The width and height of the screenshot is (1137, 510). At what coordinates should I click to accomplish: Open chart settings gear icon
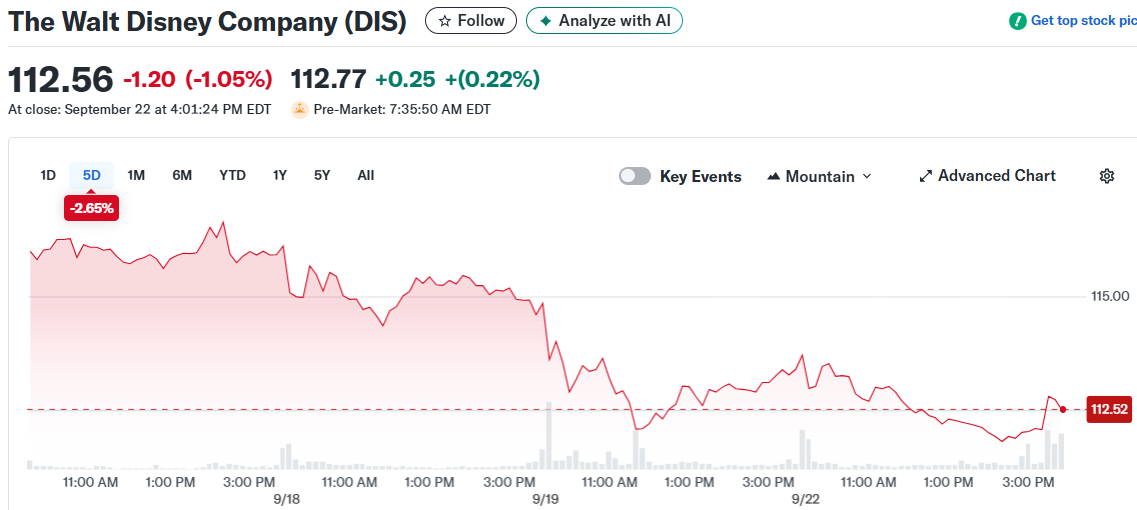[1107, 176]
